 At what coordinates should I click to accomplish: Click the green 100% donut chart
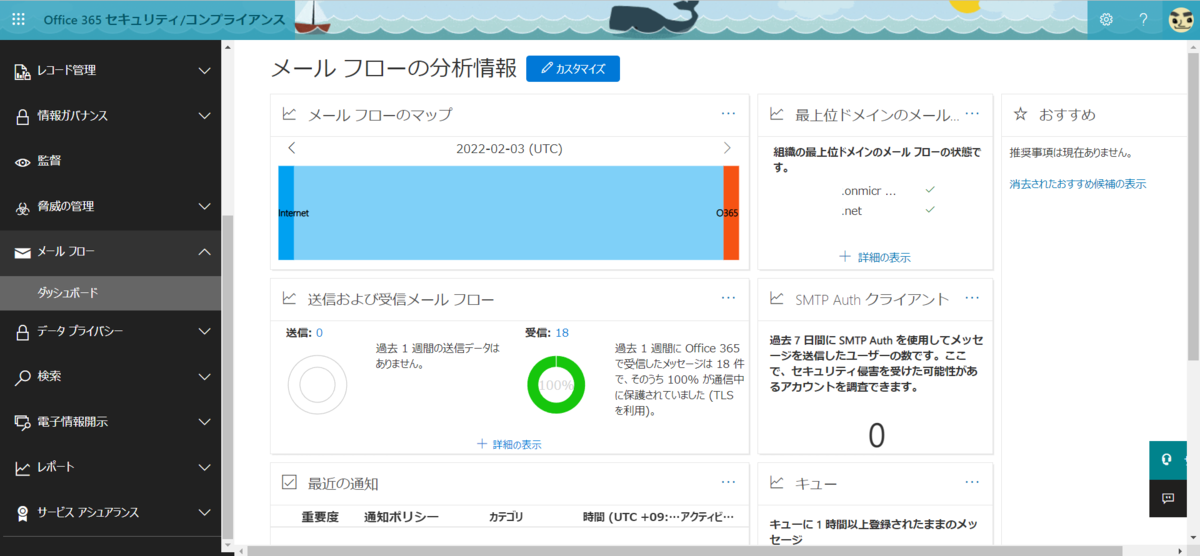(556, 384)
